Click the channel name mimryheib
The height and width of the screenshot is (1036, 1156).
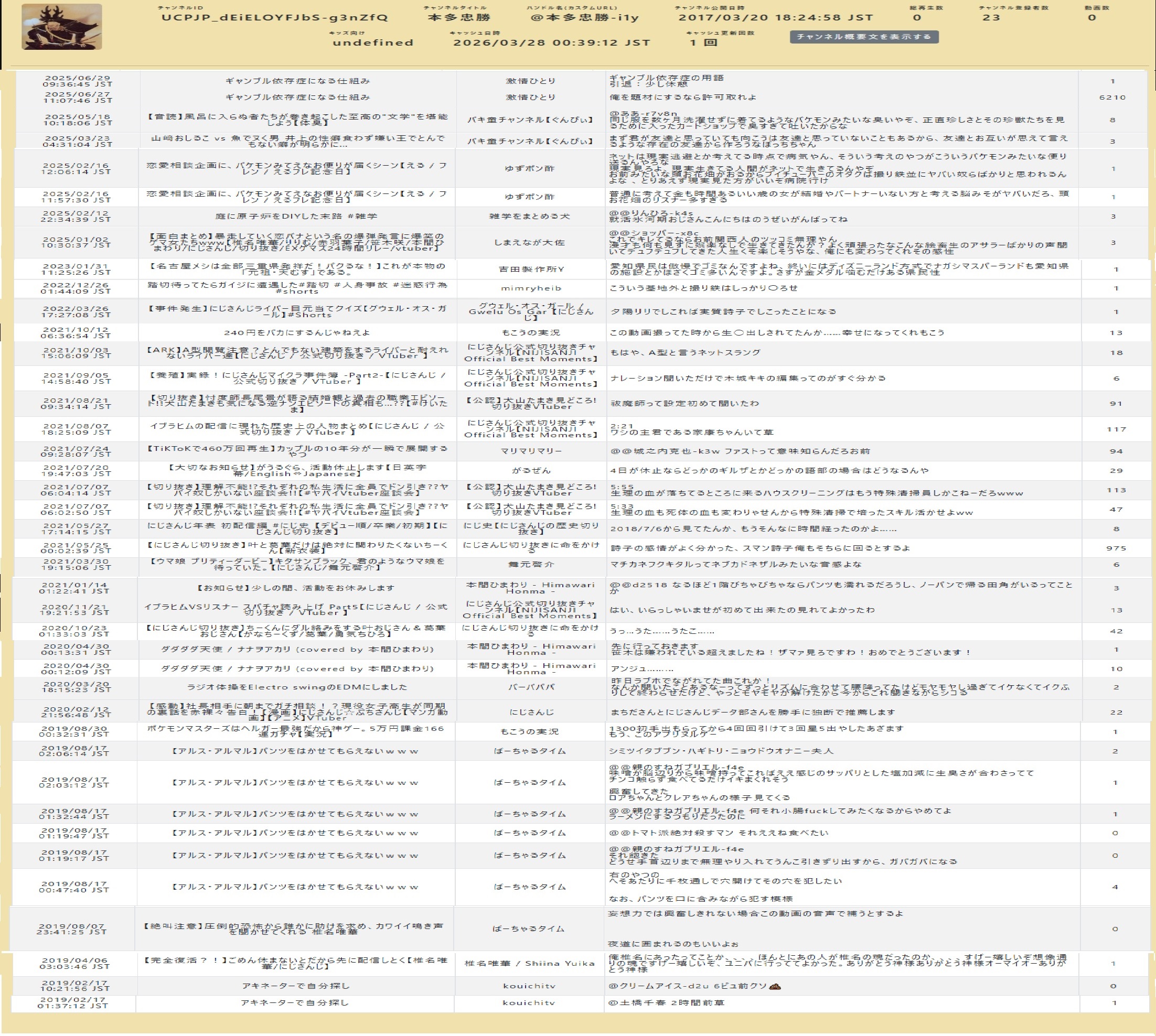point(530,288)
